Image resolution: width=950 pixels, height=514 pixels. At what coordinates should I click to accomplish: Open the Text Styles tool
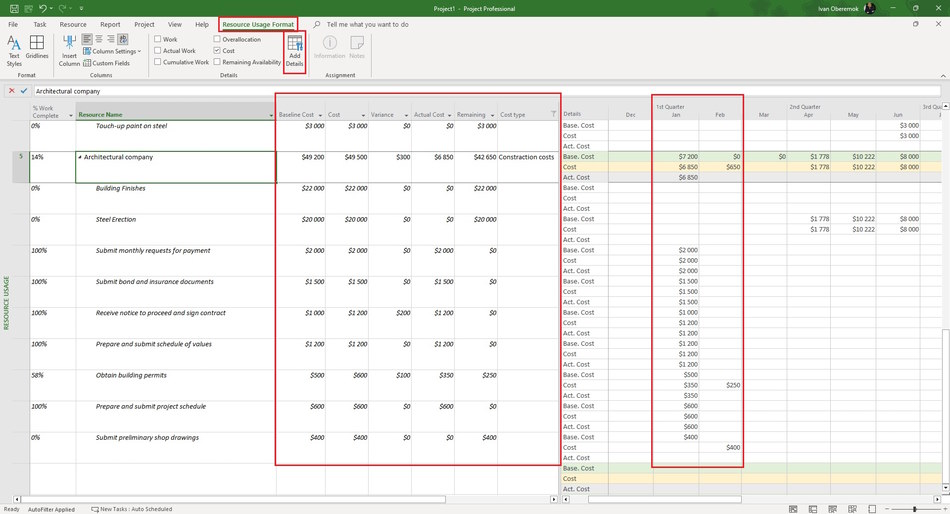[14, 51]
